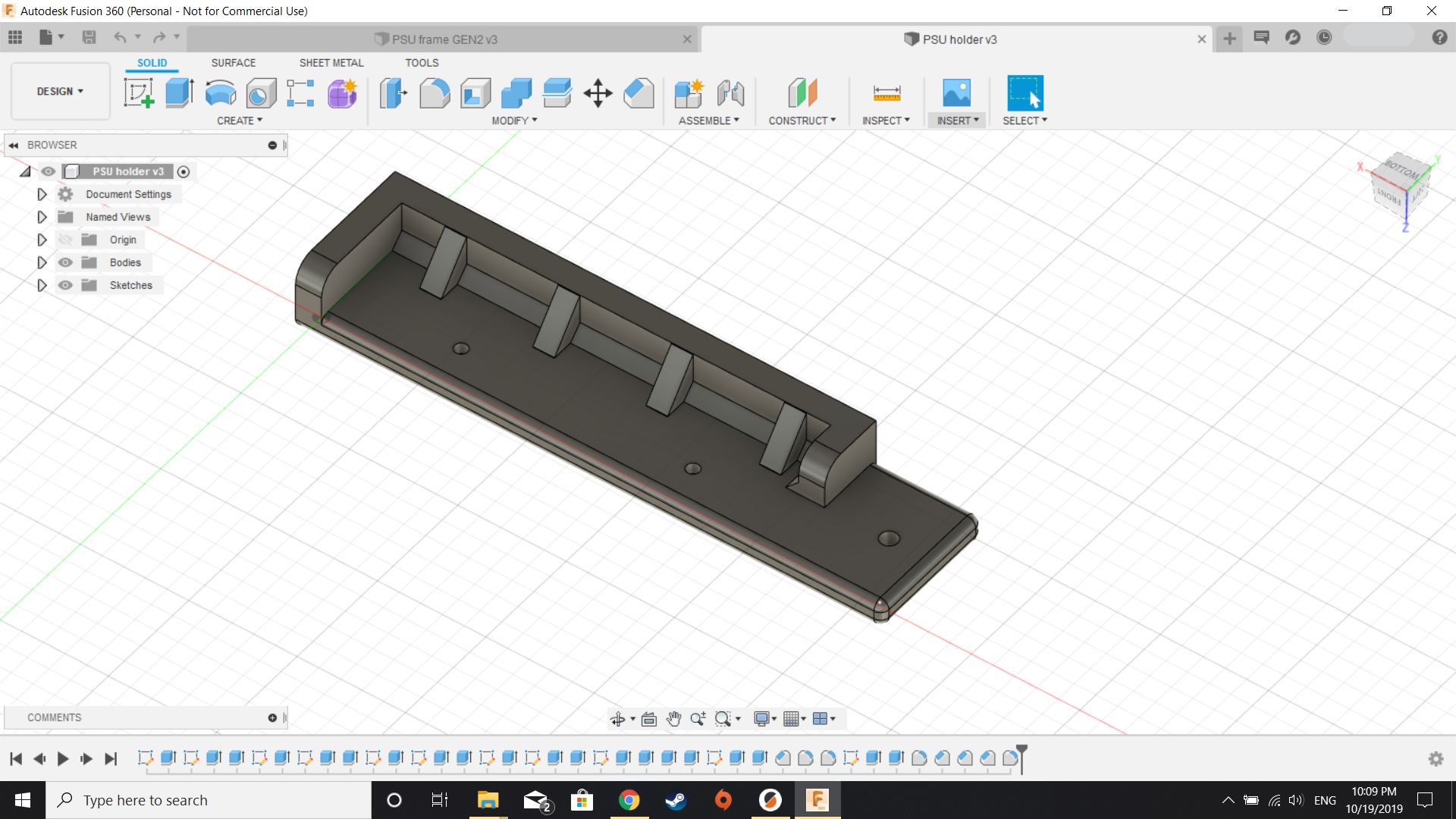Open the CONSTRUCT dropdown menu
Viewport: 1456px width, 819px height.
coord(802,121)
